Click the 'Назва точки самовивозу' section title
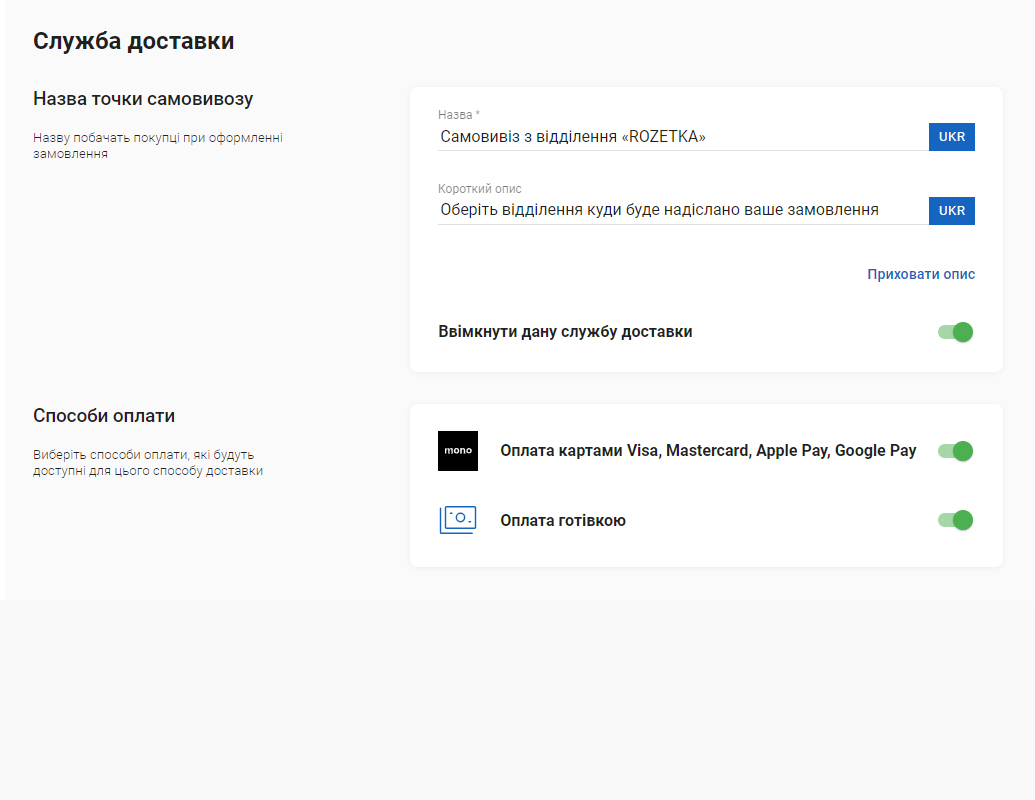Screen dimensions: 1035x800 coord(143,98)
